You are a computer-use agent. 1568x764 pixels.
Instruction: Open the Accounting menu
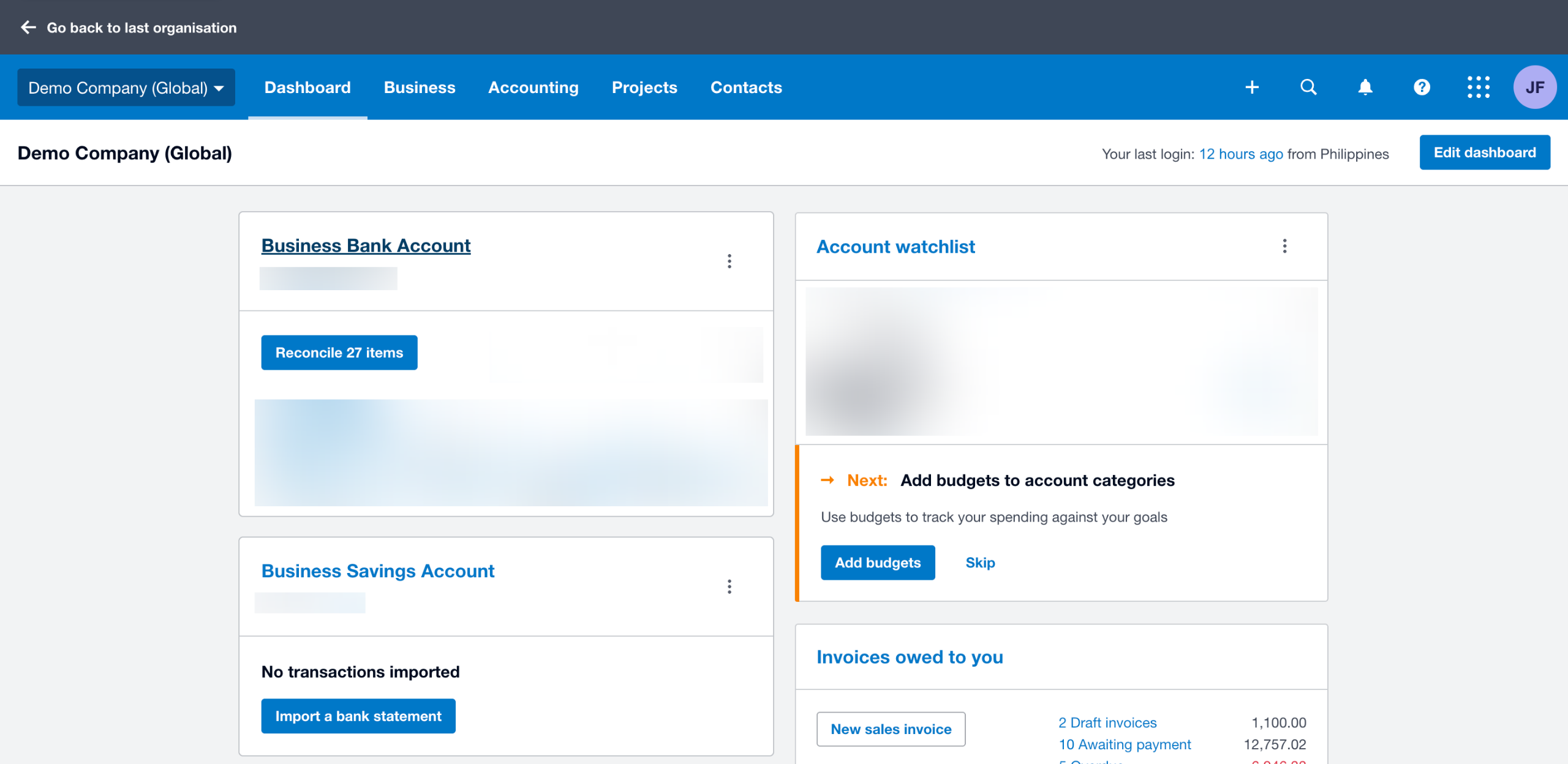point(533,88)
